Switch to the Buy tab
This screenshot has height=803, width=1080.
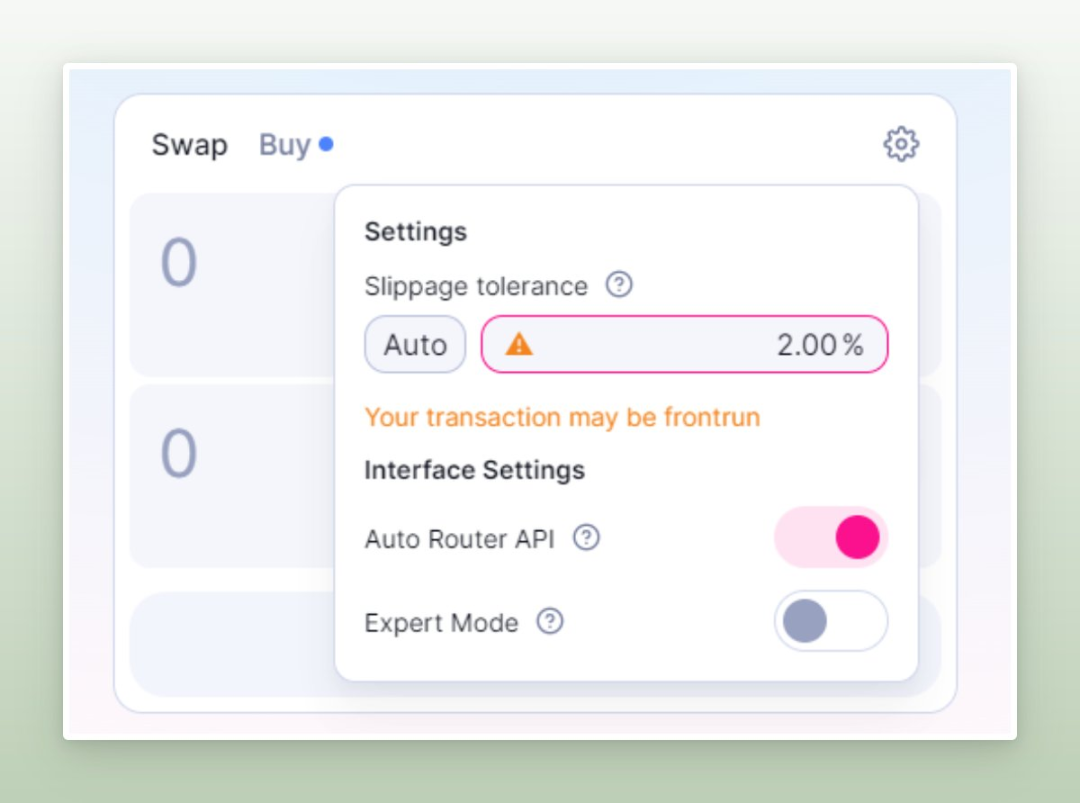pos(284,145)
